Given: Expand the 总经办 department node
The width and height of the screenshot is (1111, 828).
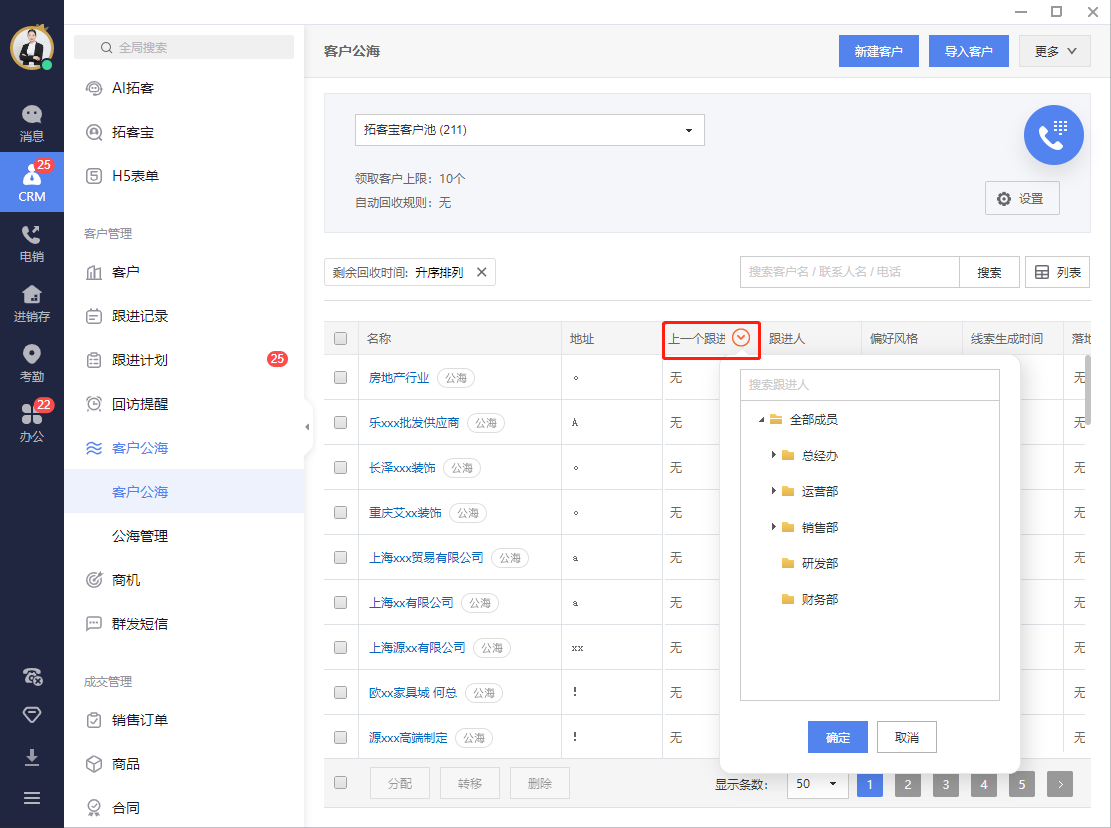Looking at the screenshot, I should point(773,455).
